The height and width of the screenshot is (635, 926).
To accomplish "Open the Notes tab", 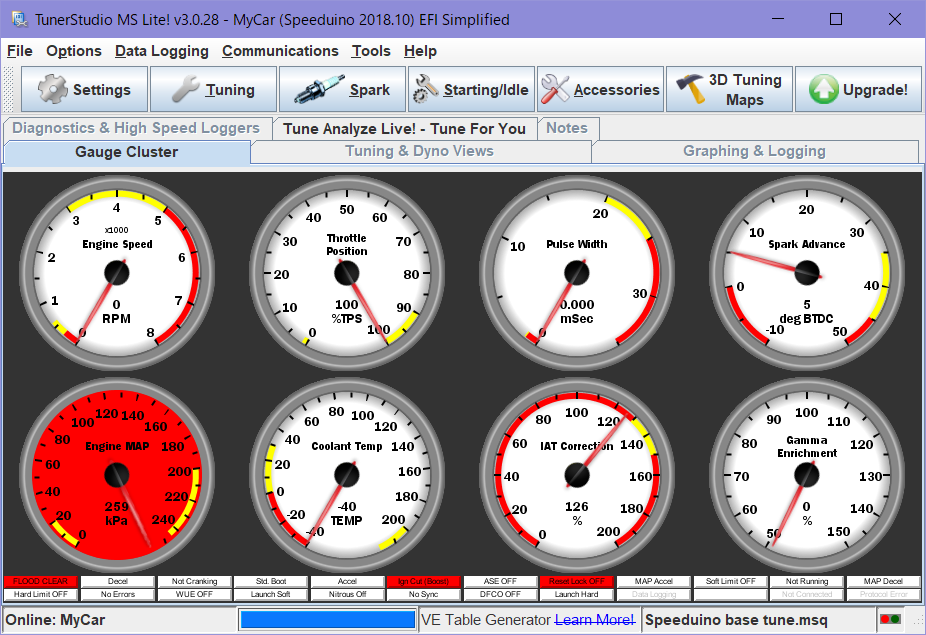I will (568, 128).
